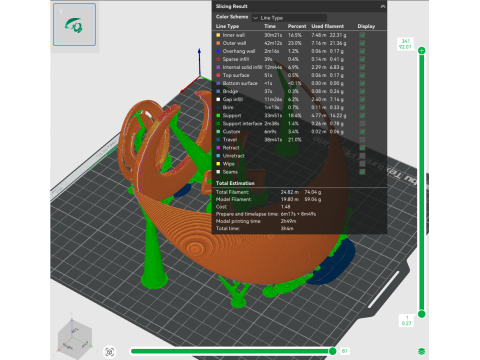Select the plate 1 thumbnail
The image size is (480, 360).
click(74, 25)
